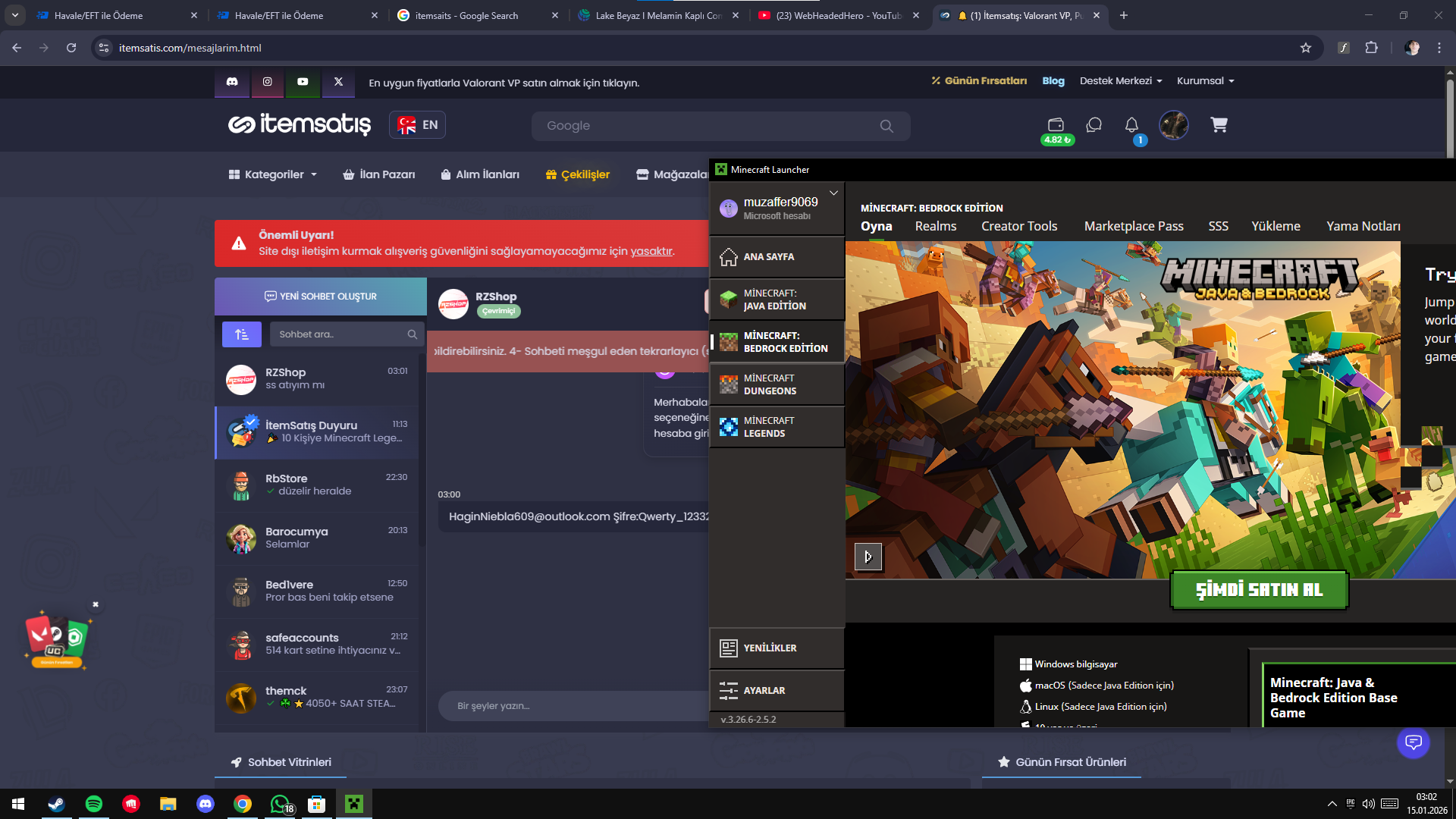Expand the muzaffer9069 account switcher
Image resolution: width=1456 pixels, height=819 pixels.
(833, 193)
